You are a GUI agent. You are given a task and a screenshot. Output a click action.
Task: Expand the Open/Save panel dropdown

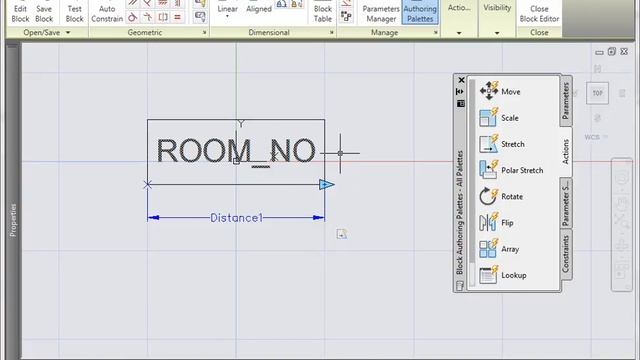[68, 32]
